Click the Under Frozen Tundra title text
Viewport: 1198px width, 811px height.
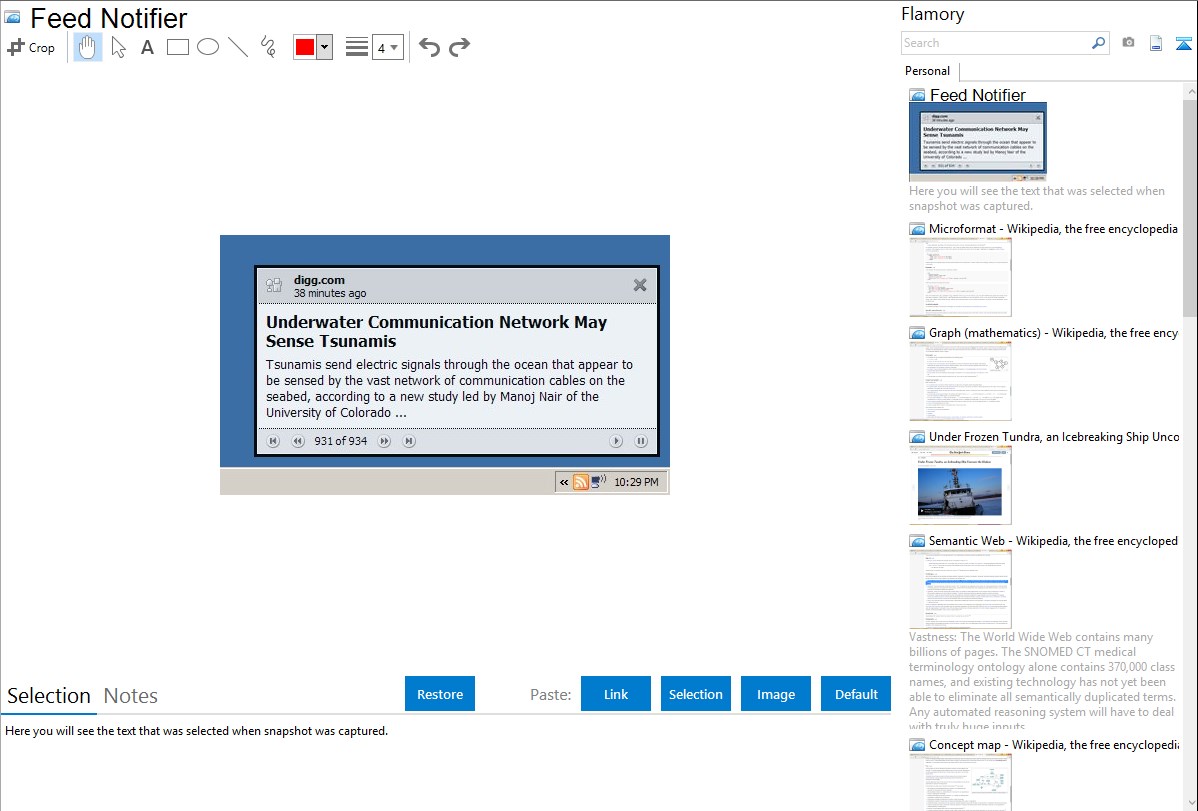(x=1054, y=436)
